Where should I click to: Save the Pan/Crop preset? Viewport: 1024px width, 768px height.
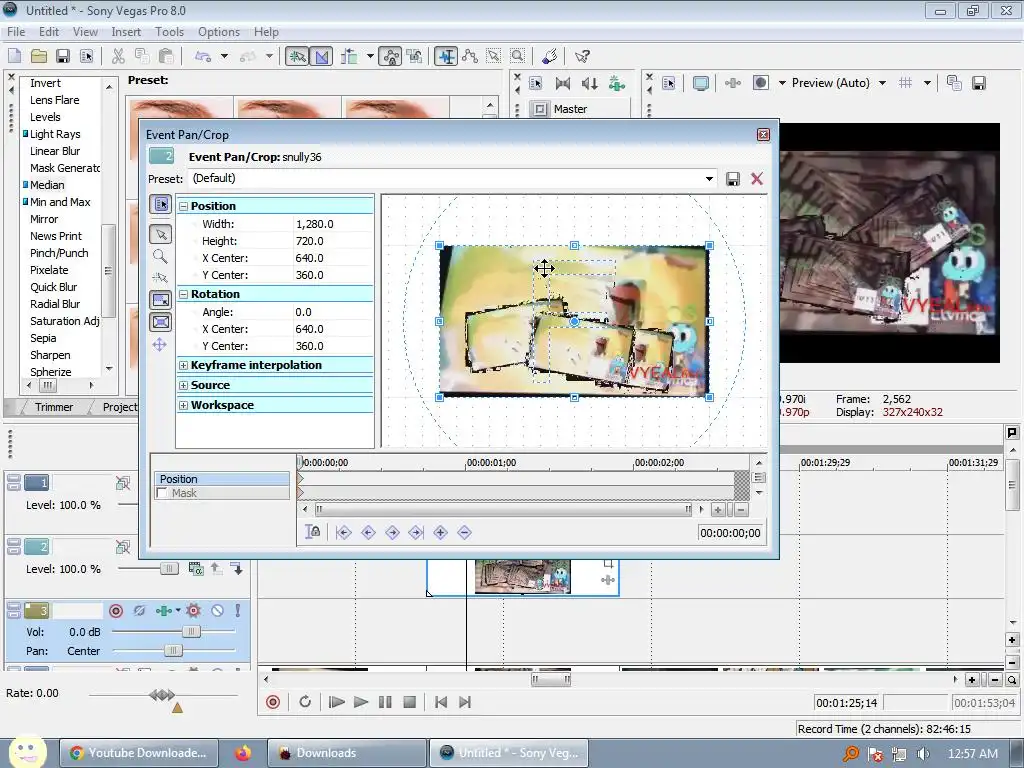733,179
